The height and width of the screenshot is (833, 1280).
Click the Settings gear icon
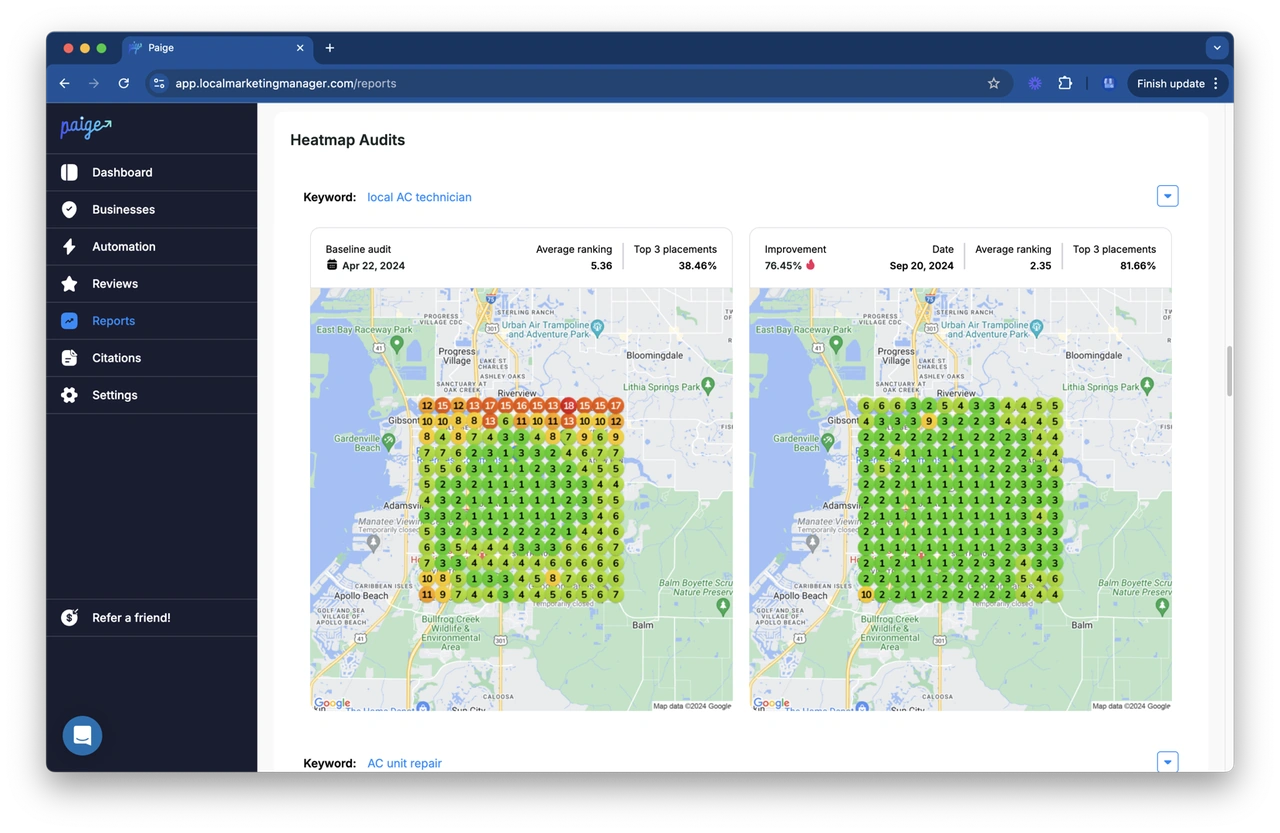(69, 395)
